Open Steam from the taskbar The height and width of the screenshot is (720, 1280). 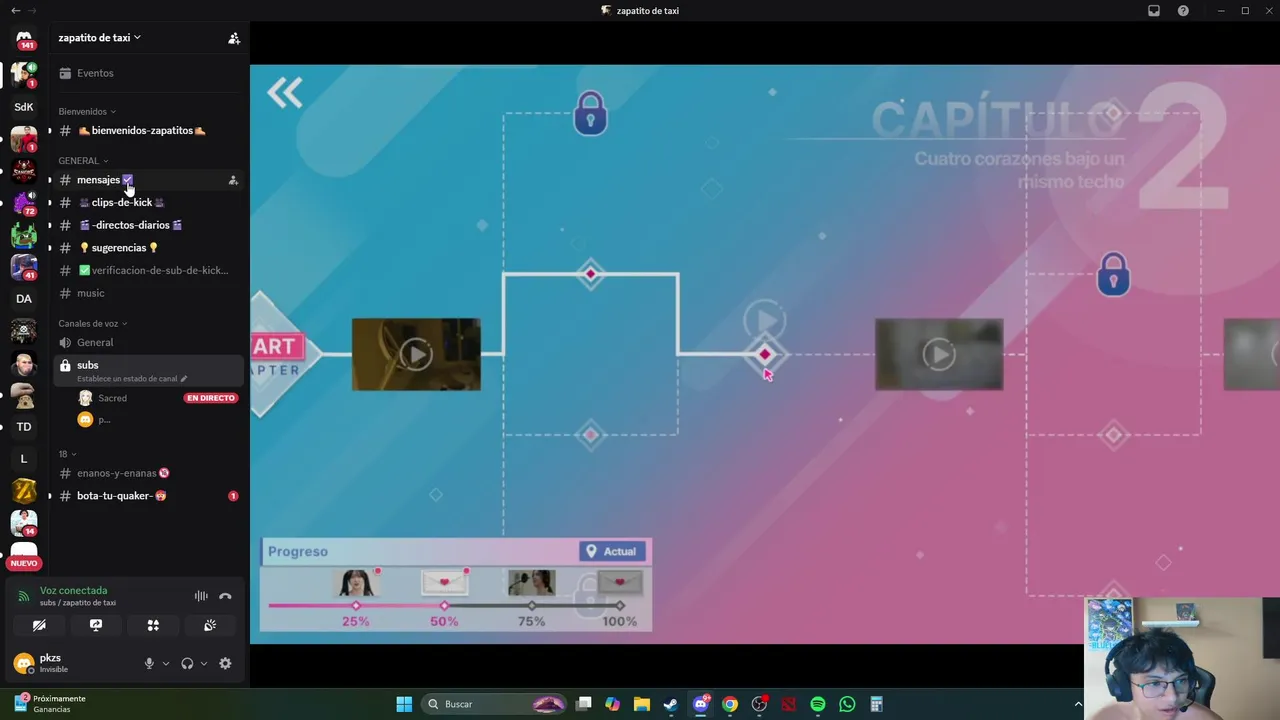click(x=671, y=704)
